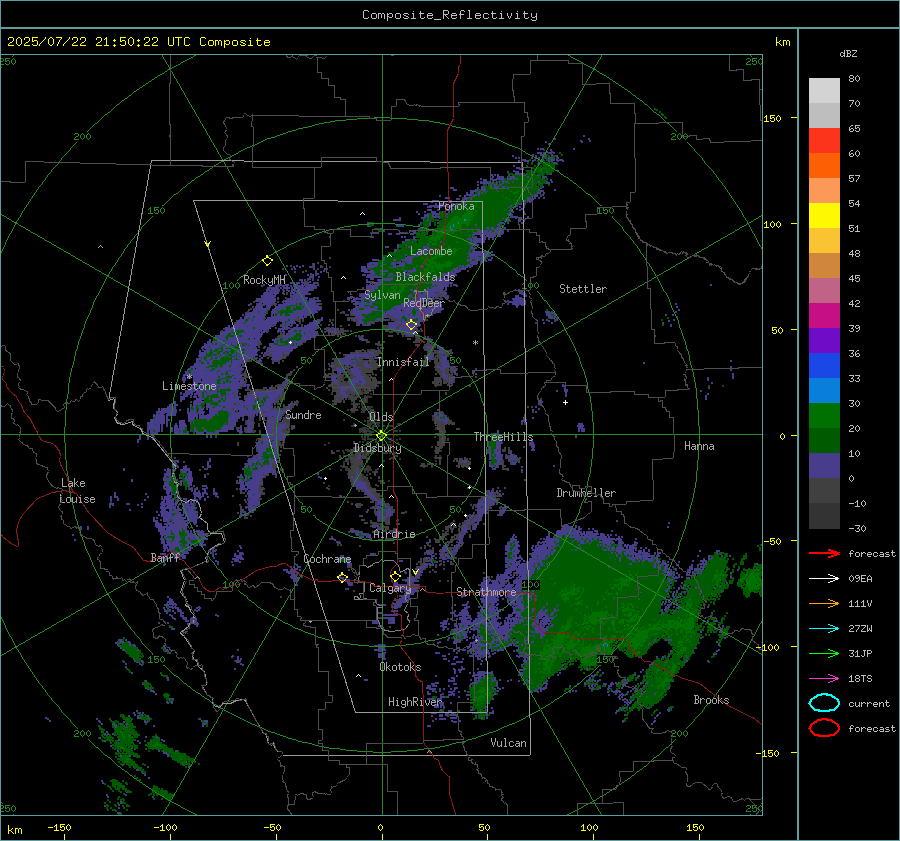Click the Blackfalds city label

tap(425, 277)
